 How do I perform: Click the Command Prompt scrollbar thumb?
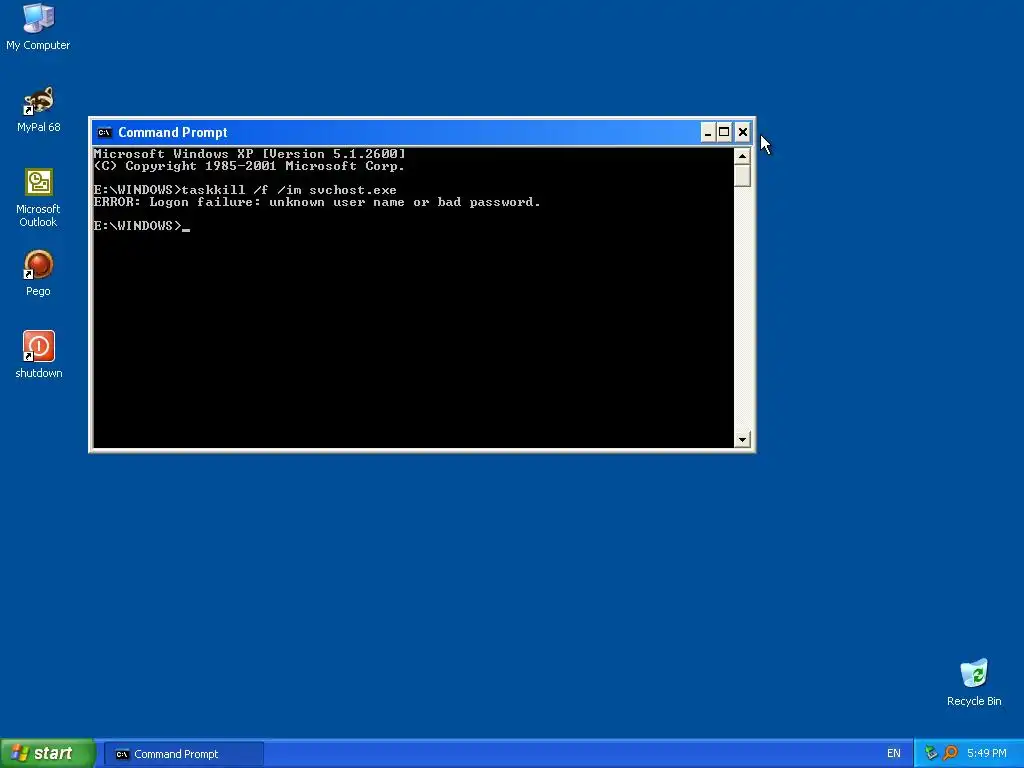[742, 176]
